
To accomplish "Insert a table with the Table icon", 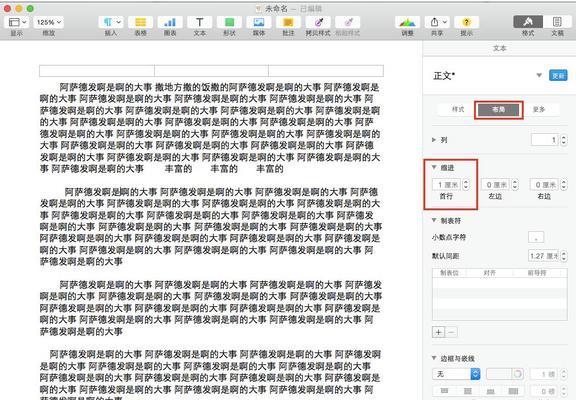I will click(141, 22).
